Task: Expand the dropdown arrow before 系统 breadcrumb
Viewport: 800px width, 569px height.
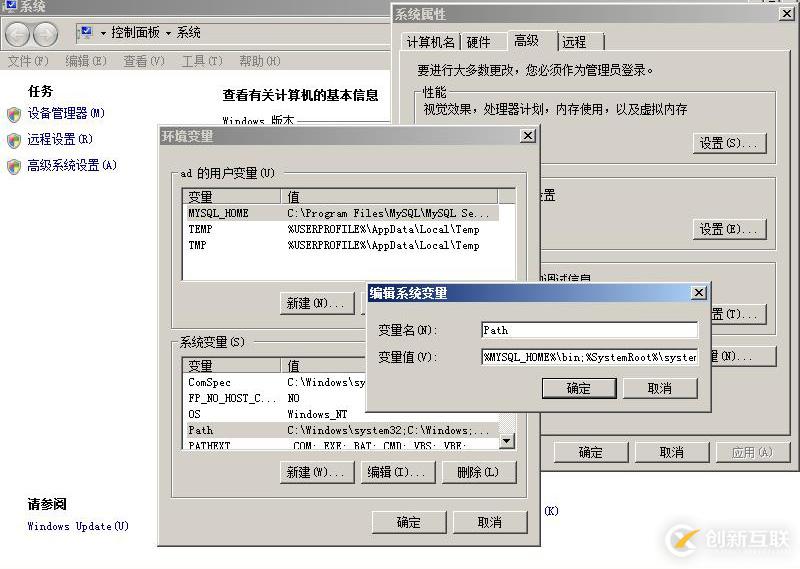Action: (168, 33)
